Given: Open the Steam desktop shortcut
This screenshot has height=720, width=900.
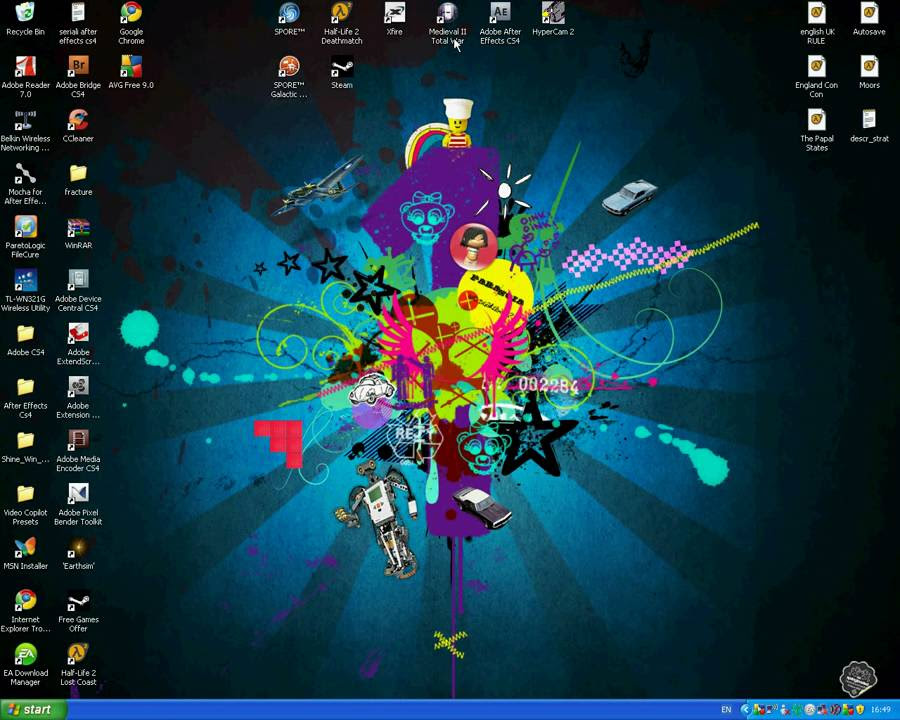Looking at the screenshot, I should (342, 67).
